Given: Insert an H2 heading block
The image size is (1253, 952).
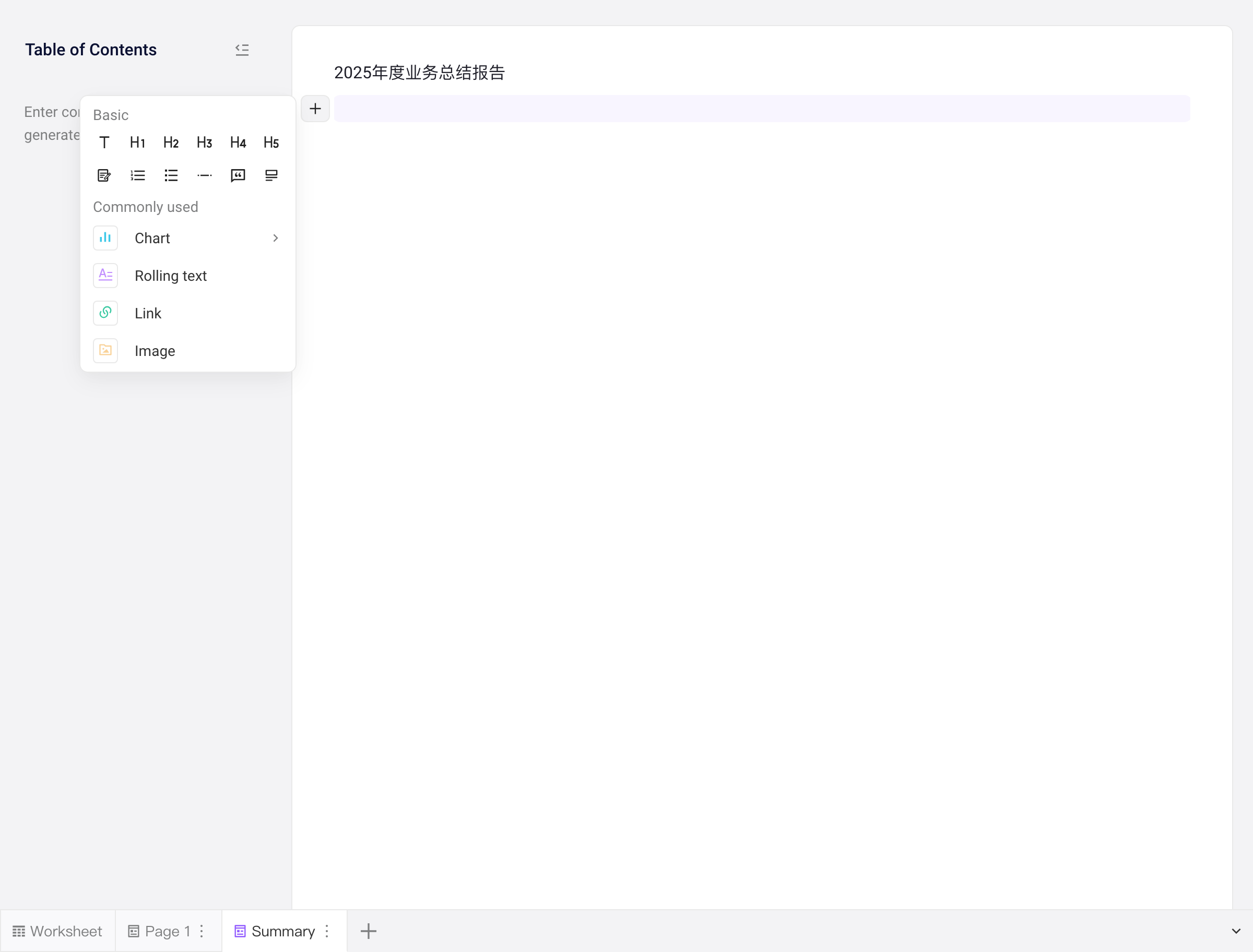Looking at the screenshot, I should coord(171,142).
